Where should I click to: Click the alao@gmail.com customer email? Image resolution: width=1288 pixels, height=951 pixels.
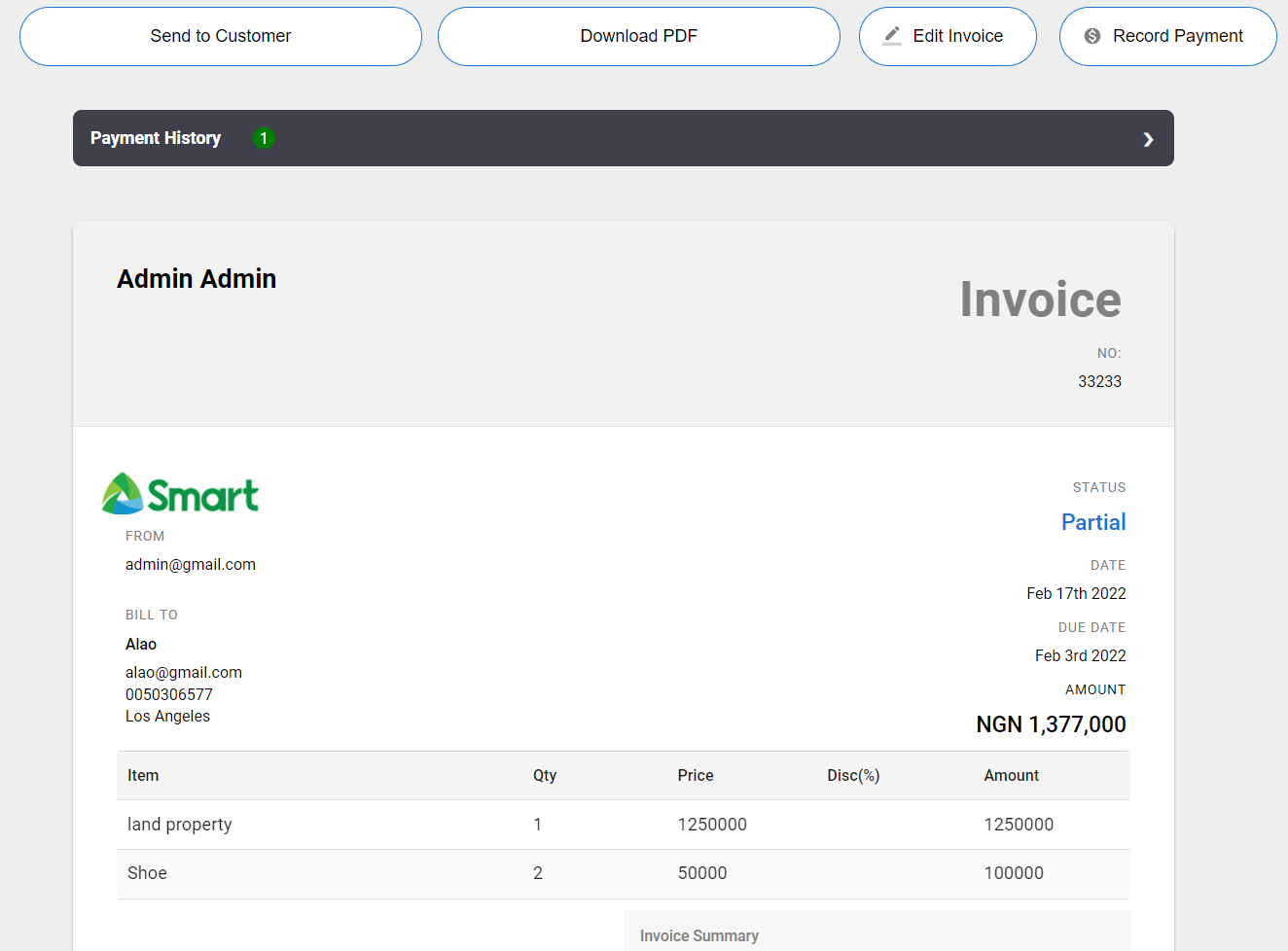coord(184,672)
